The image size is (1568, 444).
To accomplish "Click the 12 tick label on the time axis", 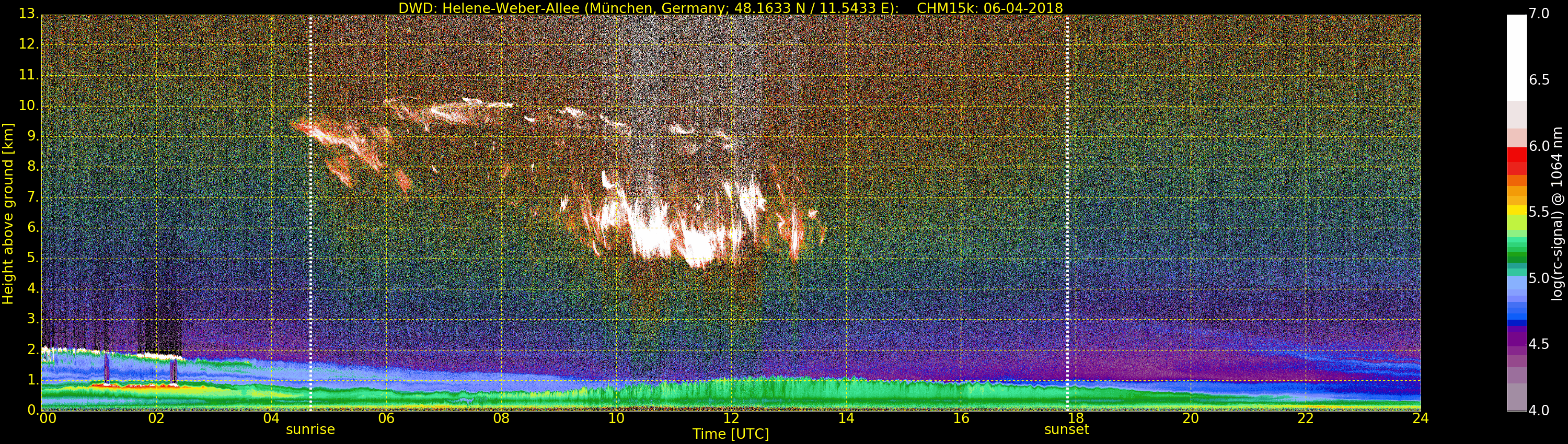I will [x=731, y=418].
